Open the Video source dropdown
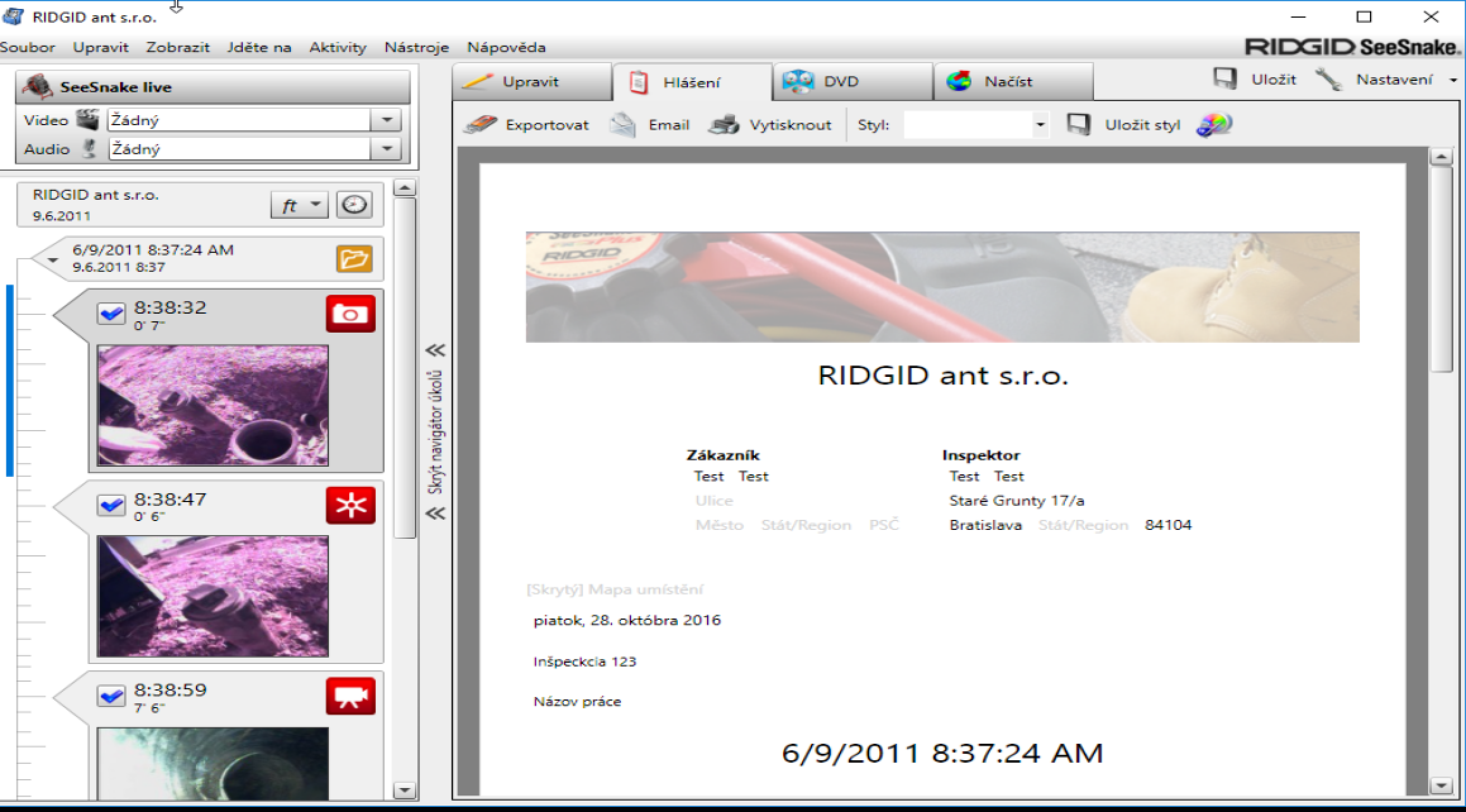Viewport: 1466px width, 812px height. click(386, 120)
